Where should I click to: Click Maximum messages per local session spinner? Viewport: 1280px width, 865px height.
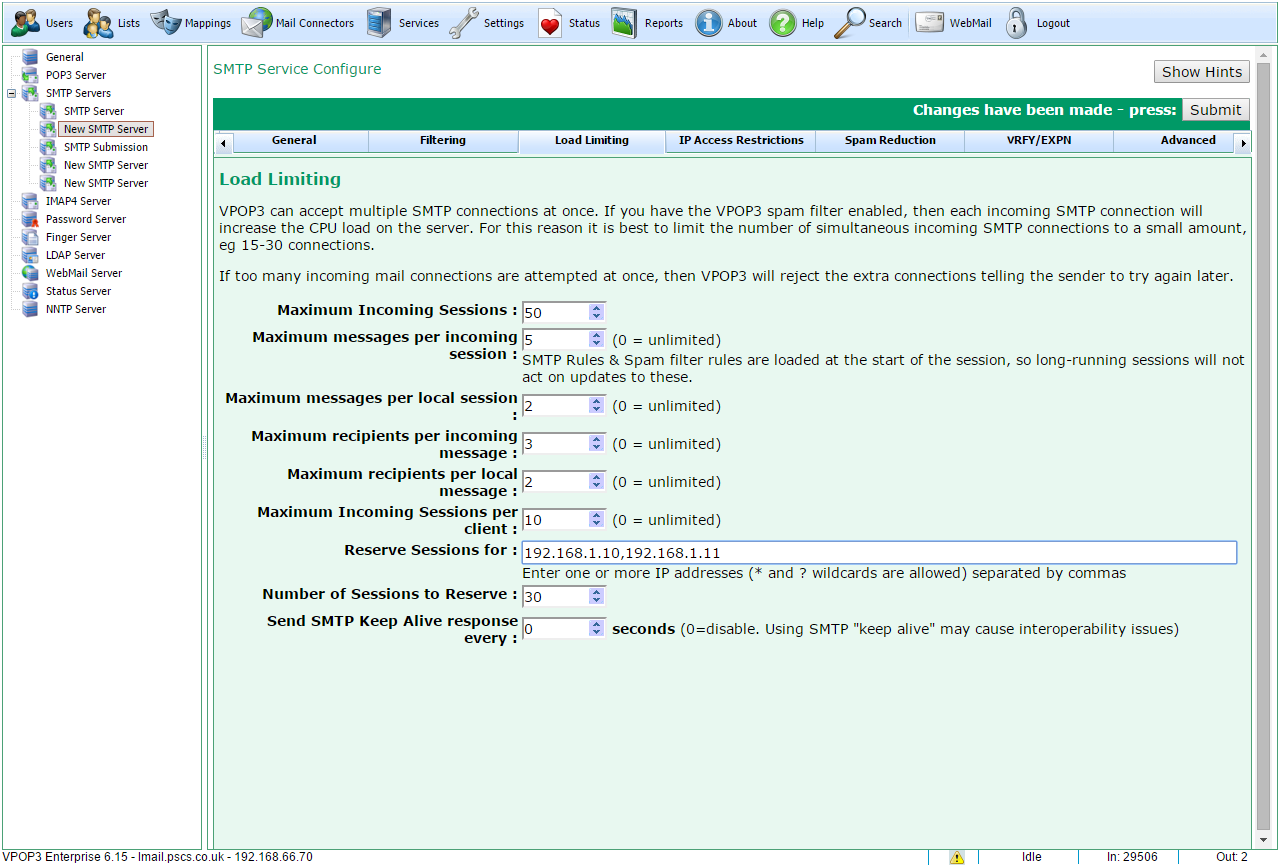(x=597, y=405)
